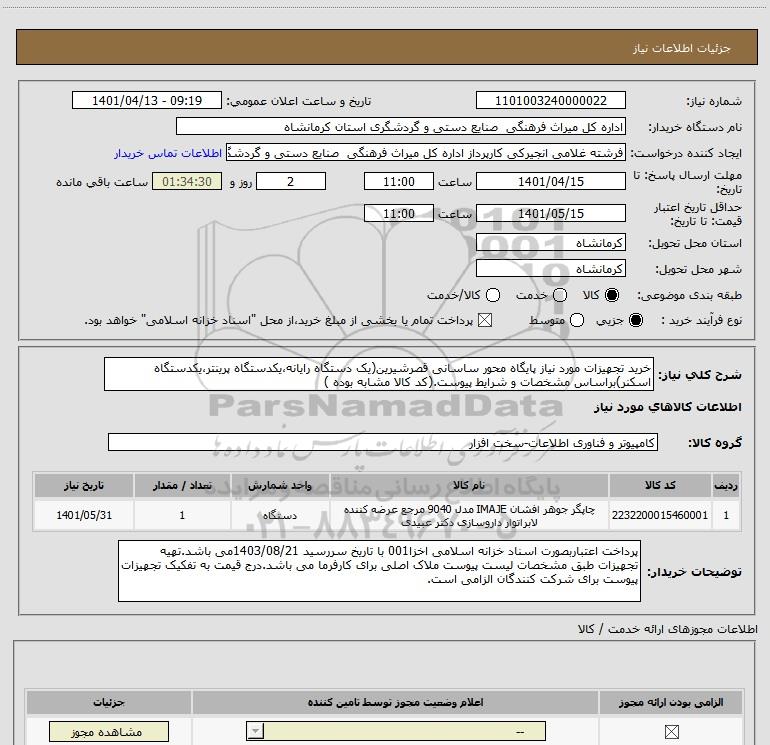The width and height of the screenshot is (770, 745).
Task: Click the IMAJE 9040 inkjet printer name cell
Action: pos(468,515)
